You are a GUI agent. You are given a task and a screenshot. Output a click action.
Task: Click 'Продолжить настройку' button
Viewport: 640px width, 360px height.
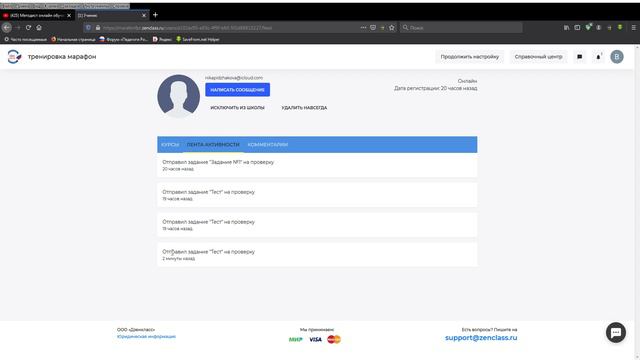pos(469,57)
